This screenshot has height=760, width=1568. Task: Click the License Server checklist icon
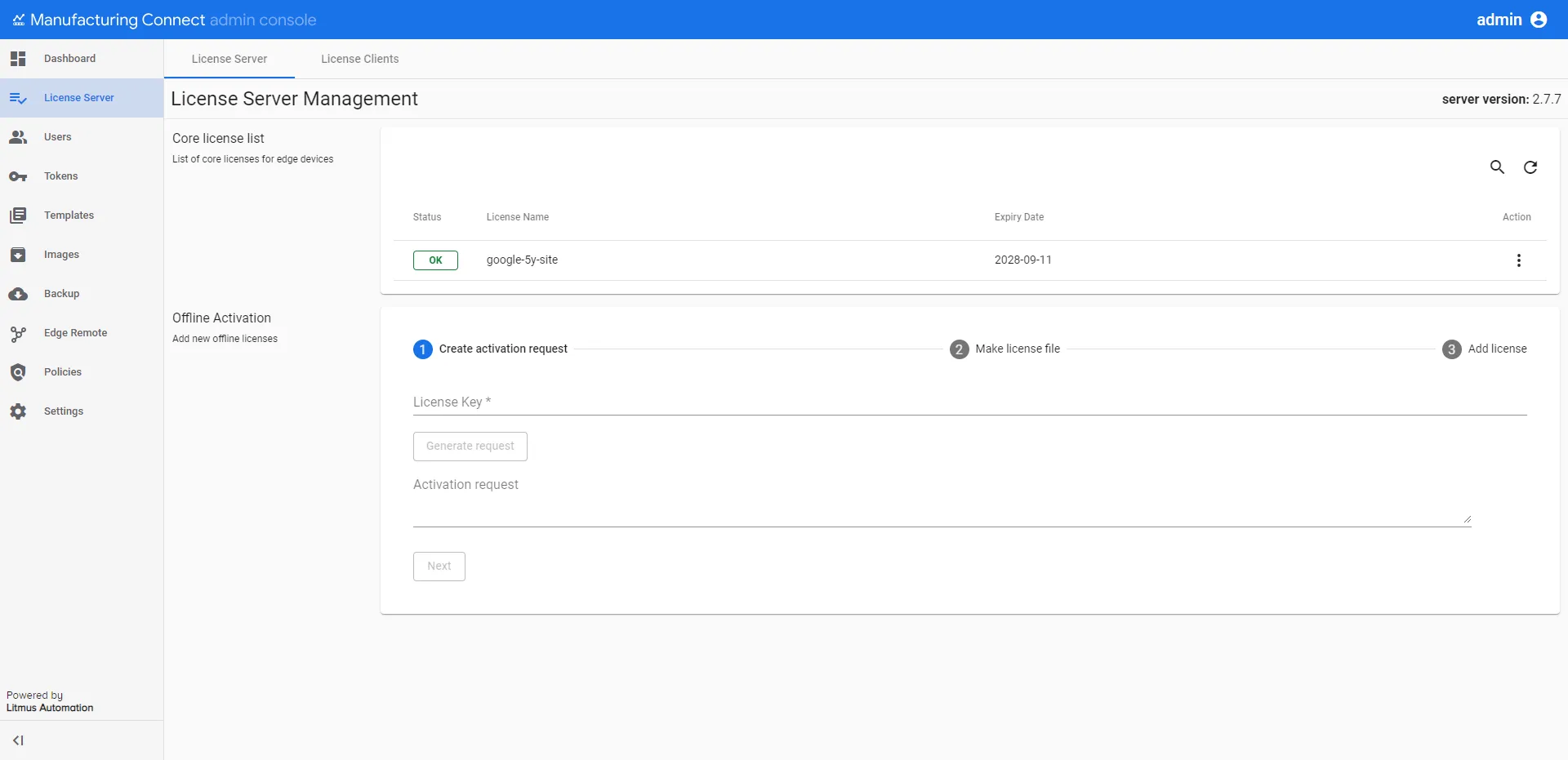18,98
